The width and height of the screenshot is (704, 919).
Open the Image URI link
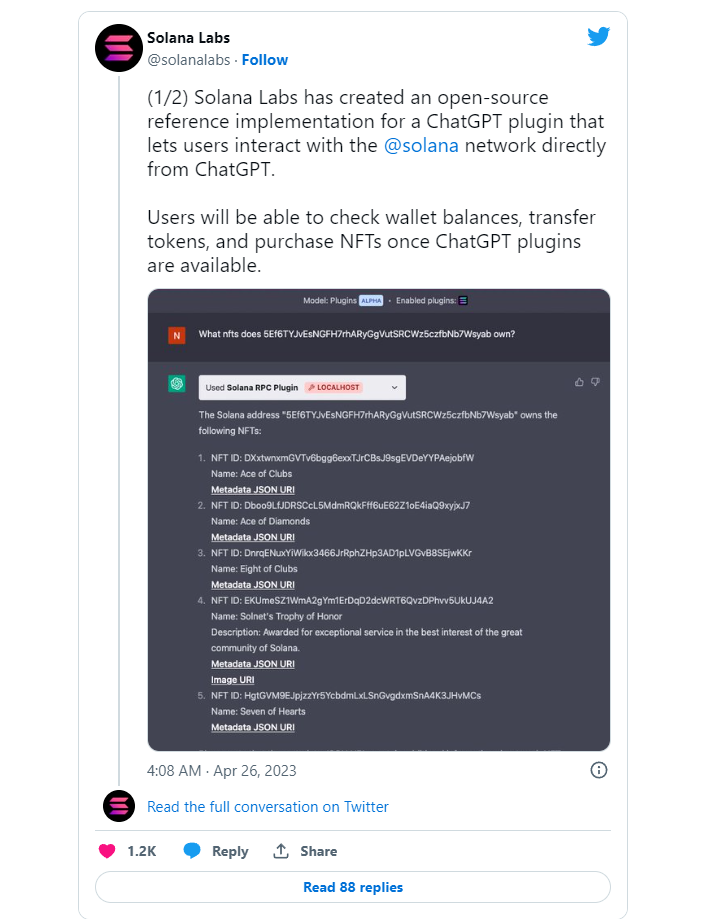[233, 680]
